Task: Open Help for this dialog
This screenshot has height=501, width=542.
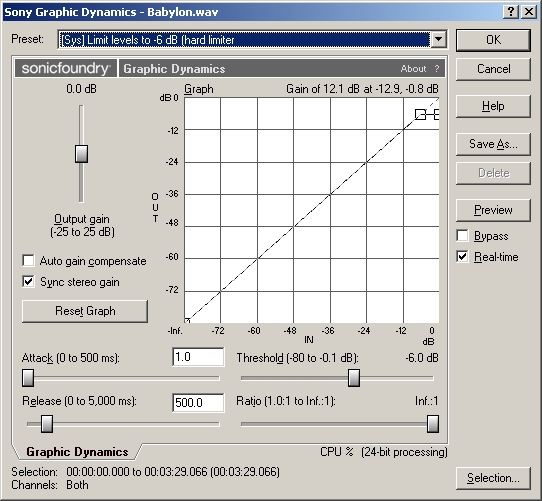Action: coord(493,106)
